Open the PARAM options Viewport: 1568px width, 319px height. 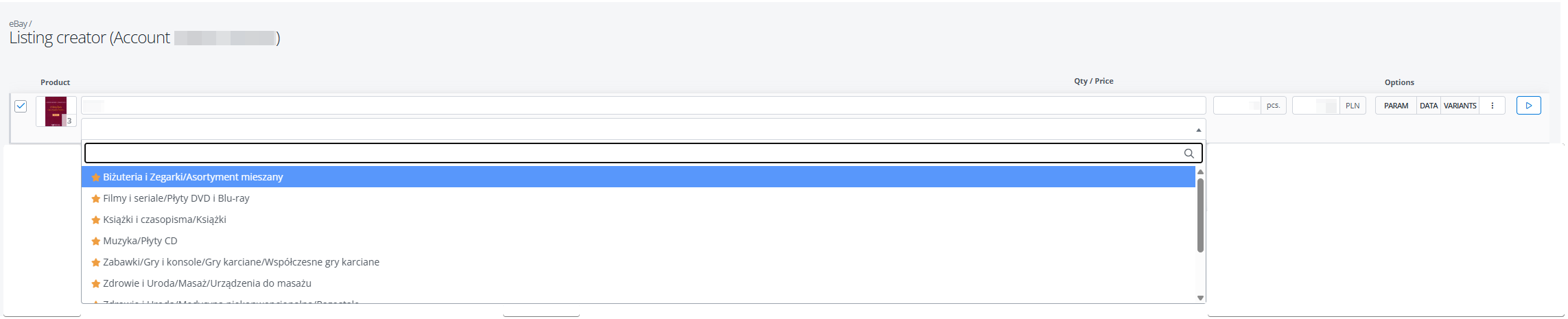(x=1396, y=106)
